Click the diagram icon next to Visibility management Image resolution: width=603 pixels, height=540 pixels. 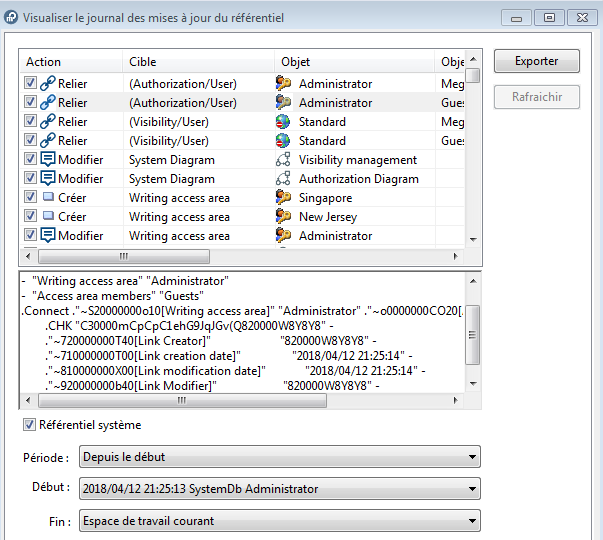[283, 160]
